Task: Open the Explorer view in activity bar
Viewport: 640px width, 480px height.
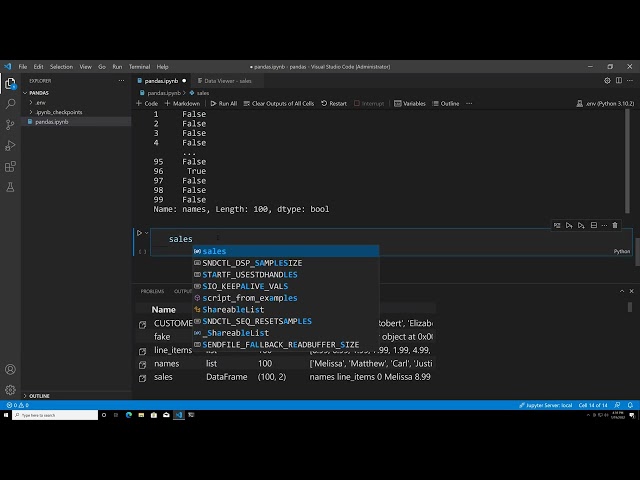Action: click(10, 84)
